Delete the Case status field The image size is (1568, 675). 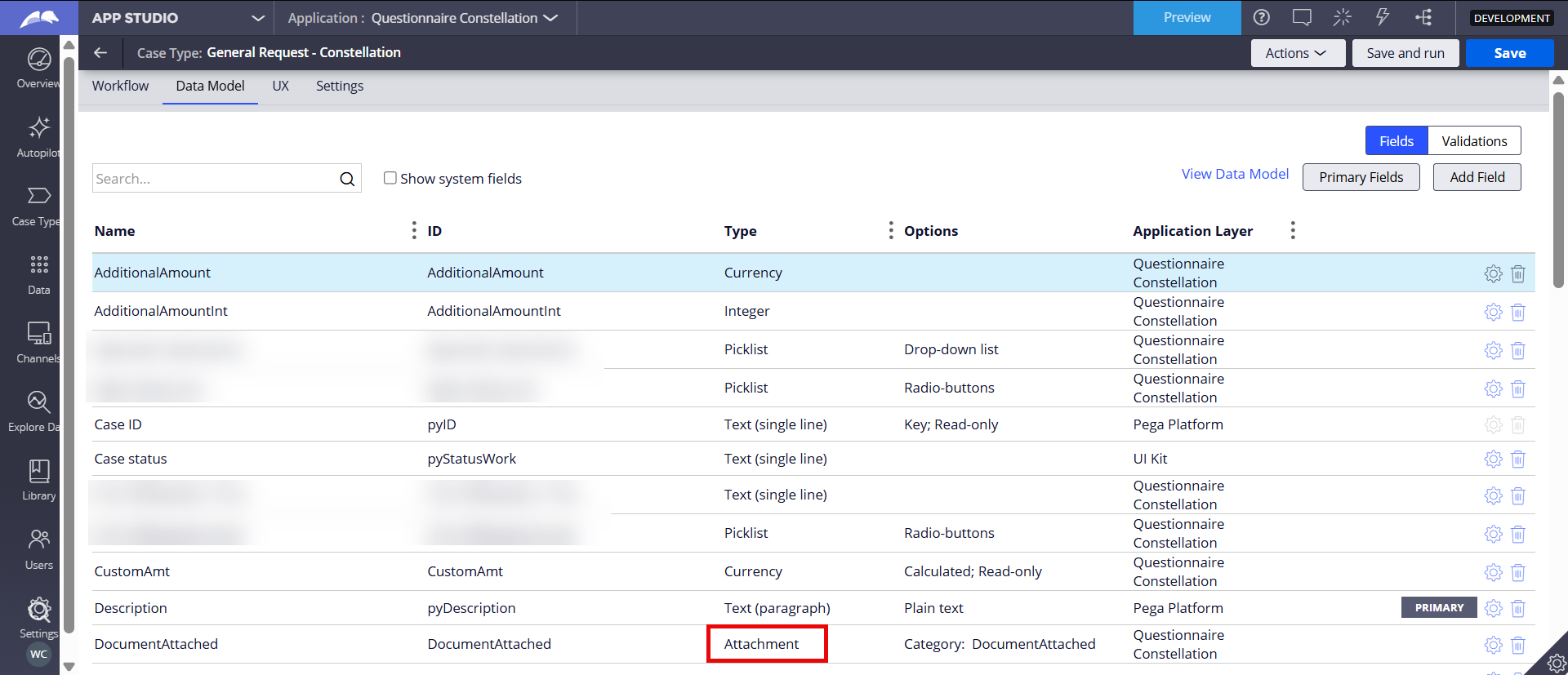(1518, 459)
